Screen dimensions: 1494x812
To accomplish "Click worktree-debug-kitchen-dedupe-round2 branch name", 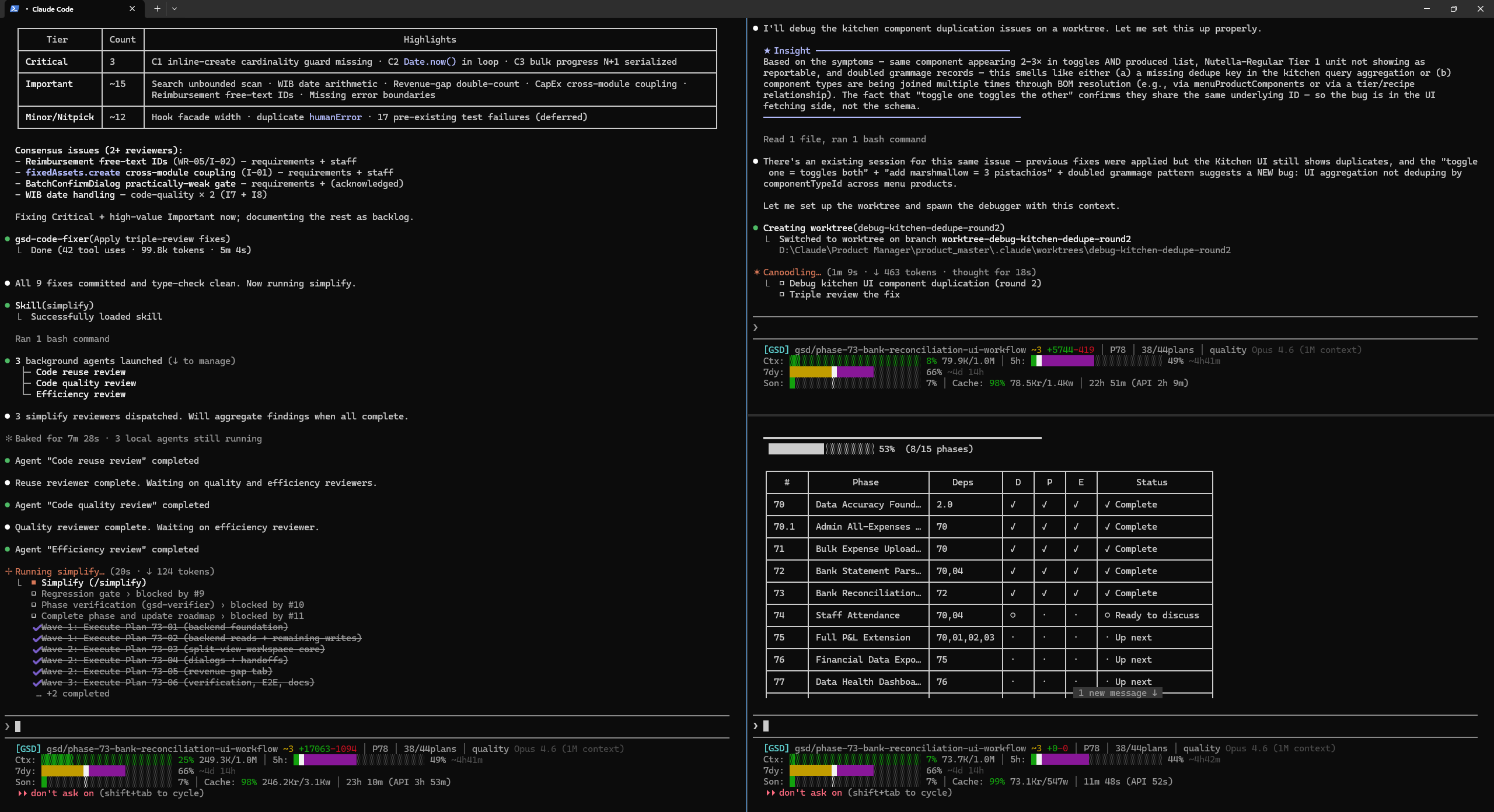I will [1036, 239].
